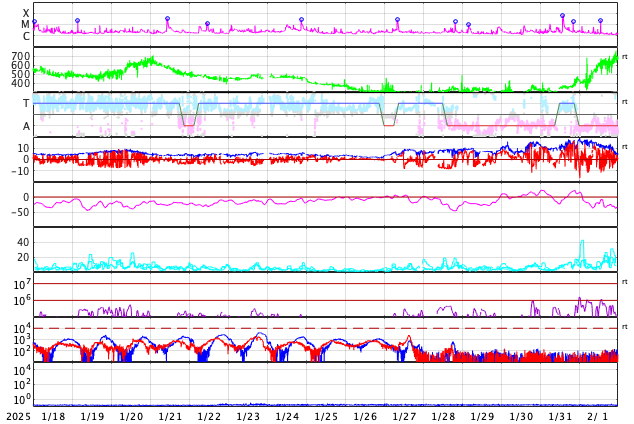Click the 40 axis label on cyan plot
Viewport: 634px width, 424px height.
[x=23, y=242]
